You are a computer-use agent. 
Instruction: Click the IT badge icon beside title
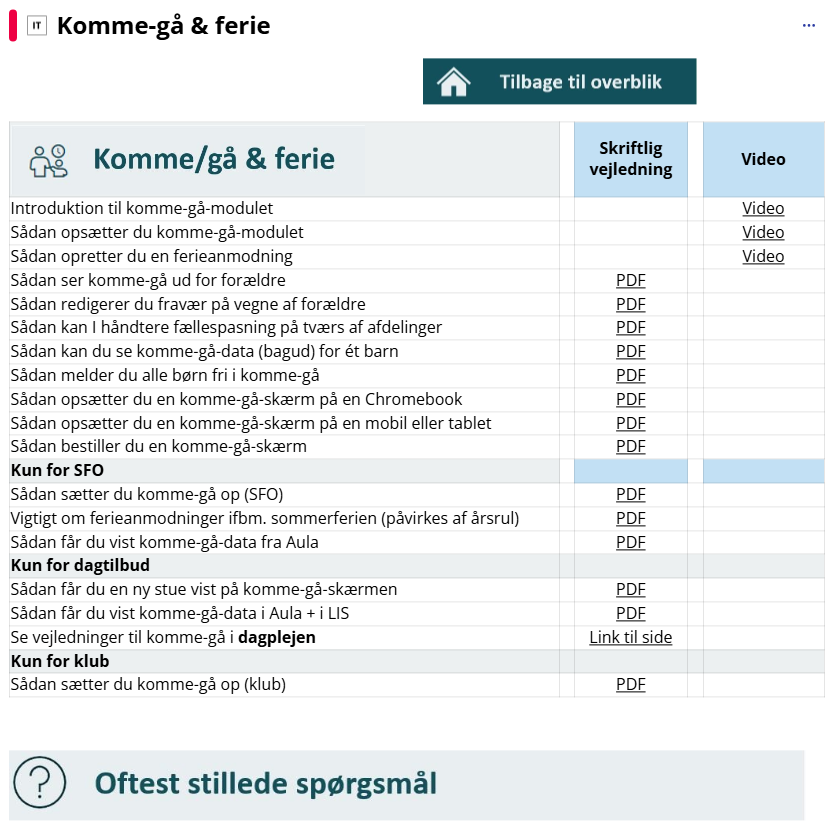tap(37, 26)
